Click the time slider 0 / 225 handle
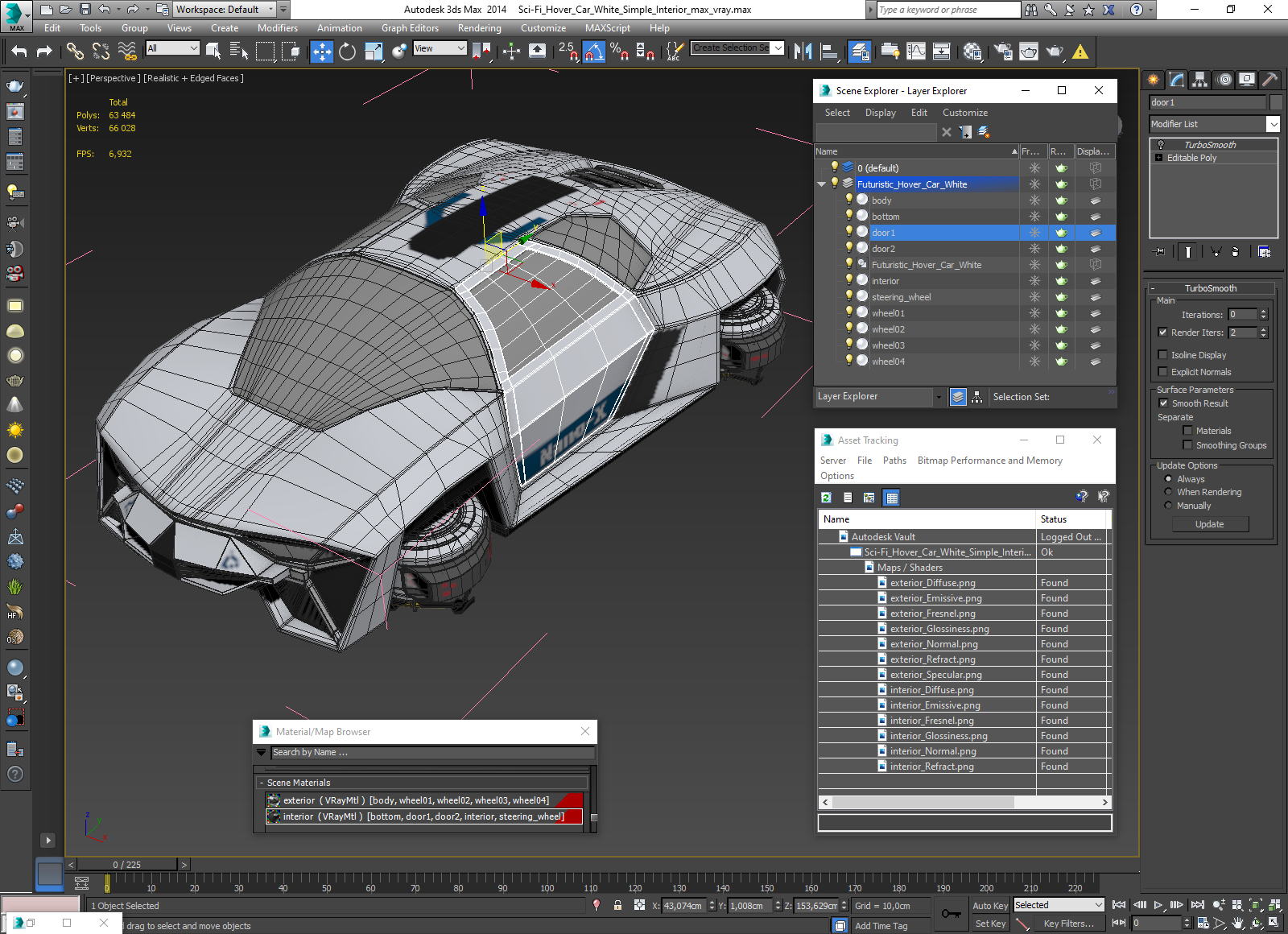Viewport: 1288px width, 934px height. (126, 864)
